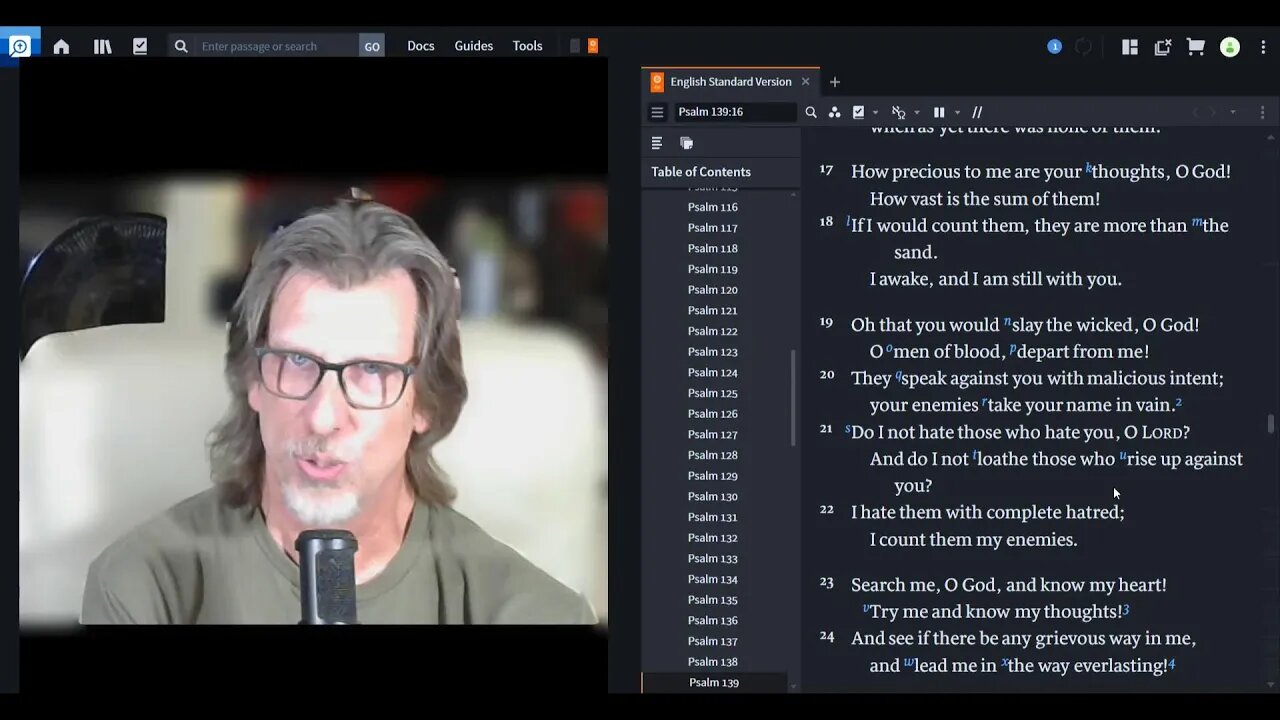
Task: Toggle the multiple resources view icon
Action: 939,112
